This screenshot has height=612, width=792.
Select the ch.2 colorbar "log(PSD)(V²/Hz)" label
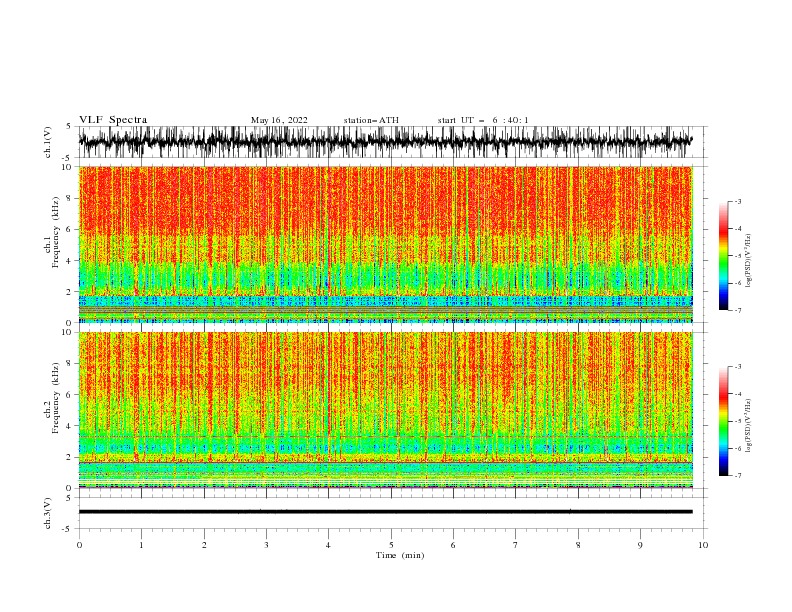(748, 426)
